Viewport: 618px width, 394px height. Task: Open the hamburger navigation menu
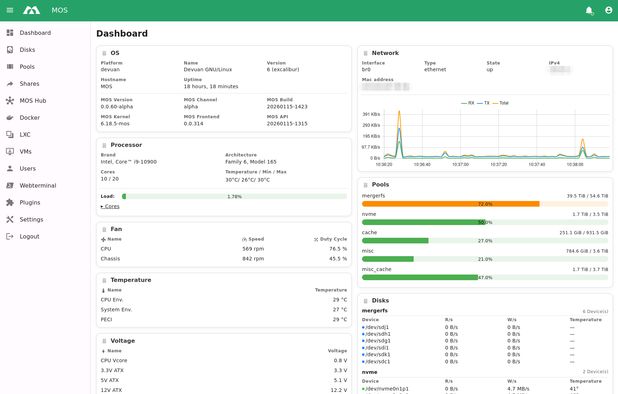10,10
